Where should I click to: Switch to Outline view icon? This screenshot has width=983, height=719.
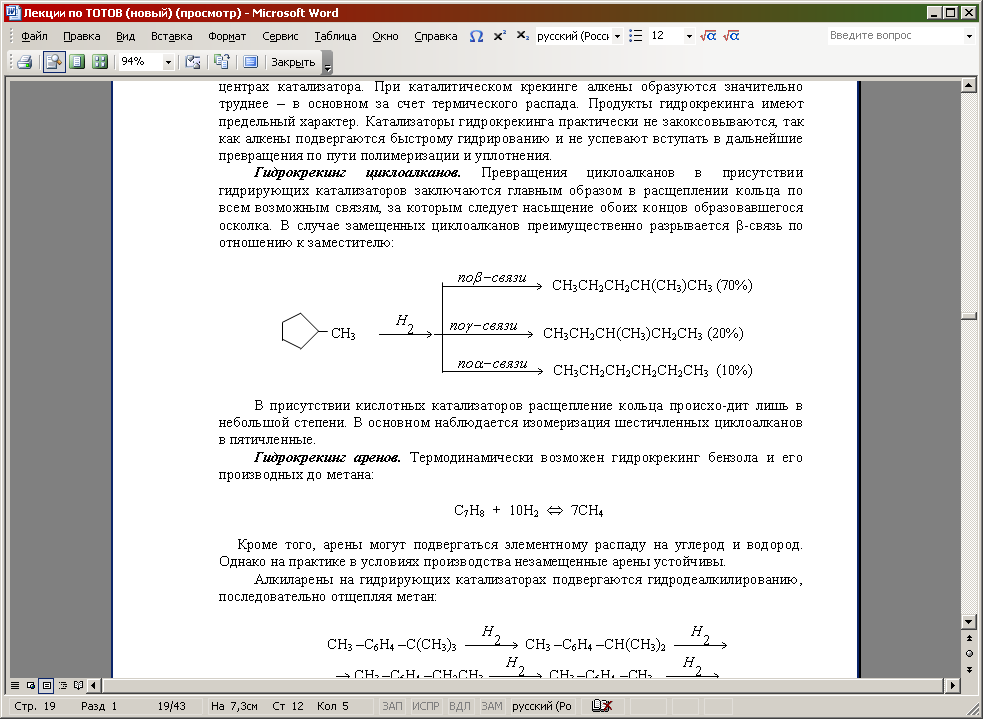coord(63,685)
